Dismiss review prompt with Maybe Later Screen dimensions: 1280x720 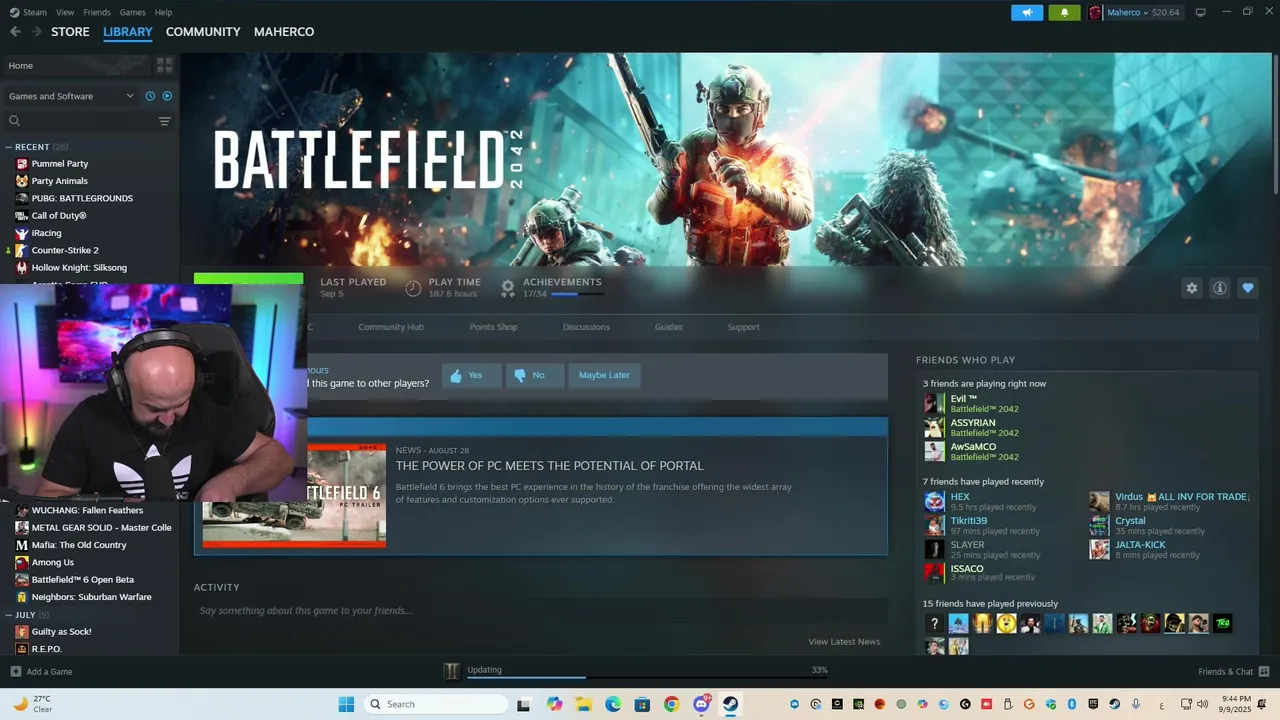pos(604,375)
